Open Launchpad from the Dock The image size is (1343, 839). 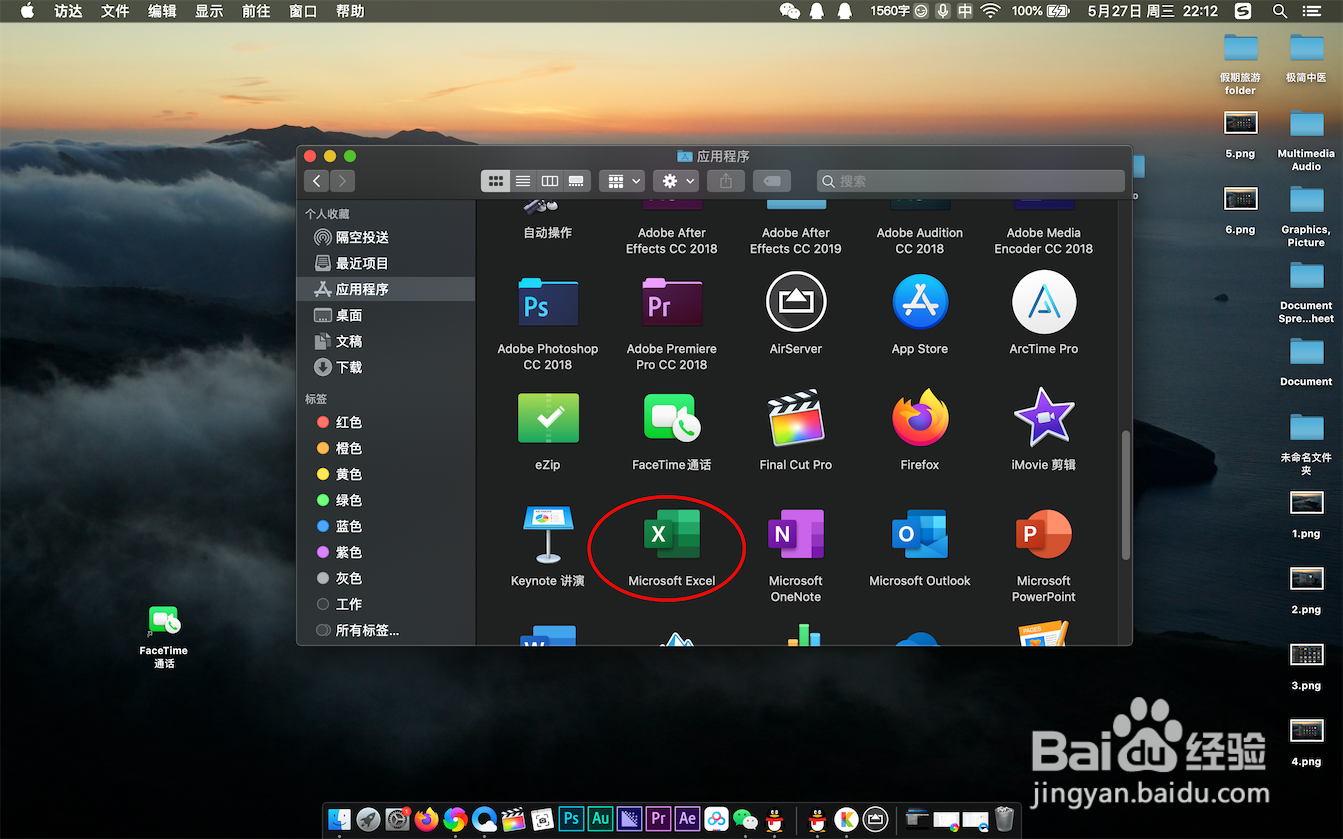pos(368,818)
